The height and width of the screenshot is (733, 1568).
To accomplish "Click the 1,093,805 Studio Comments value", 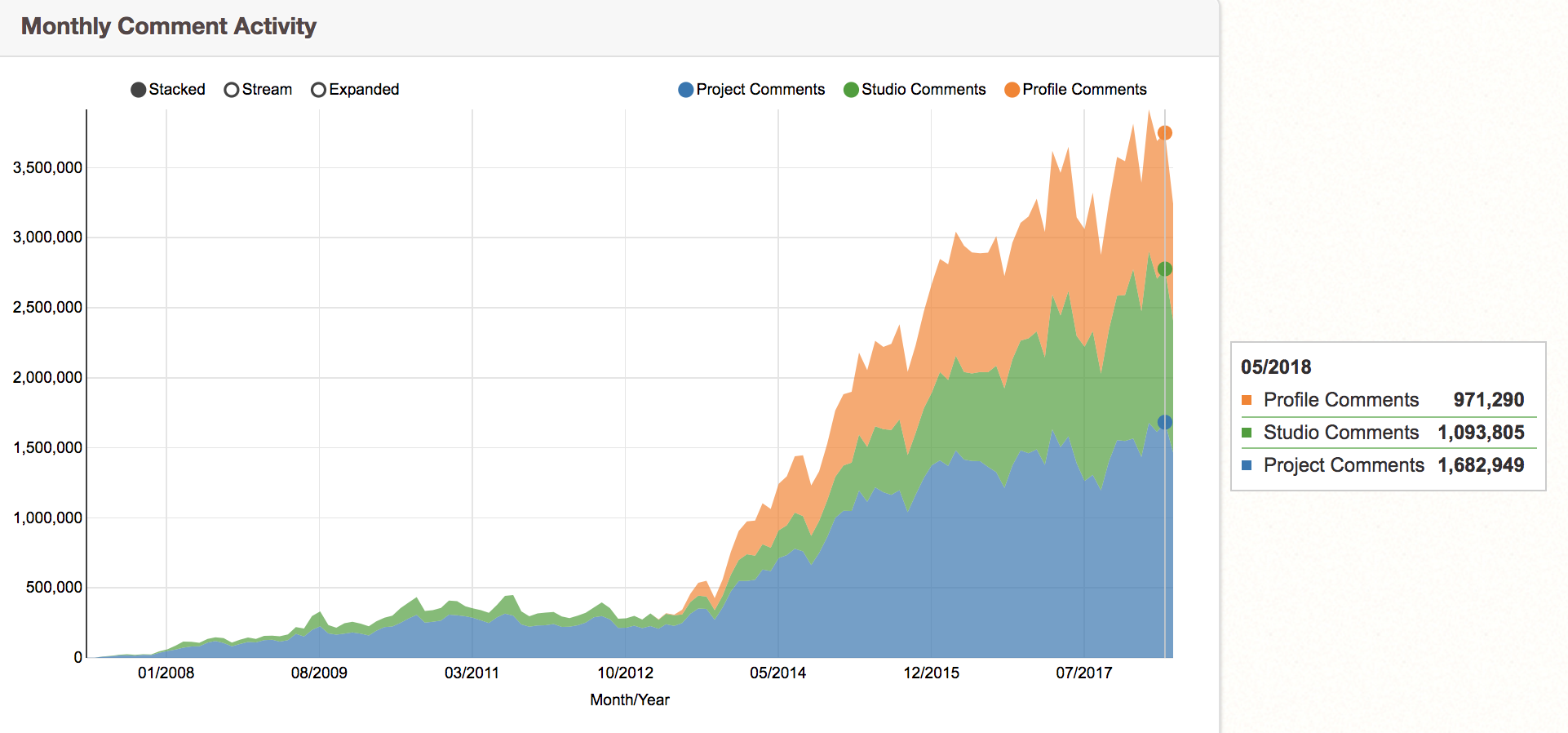I will click(1481, 433).
